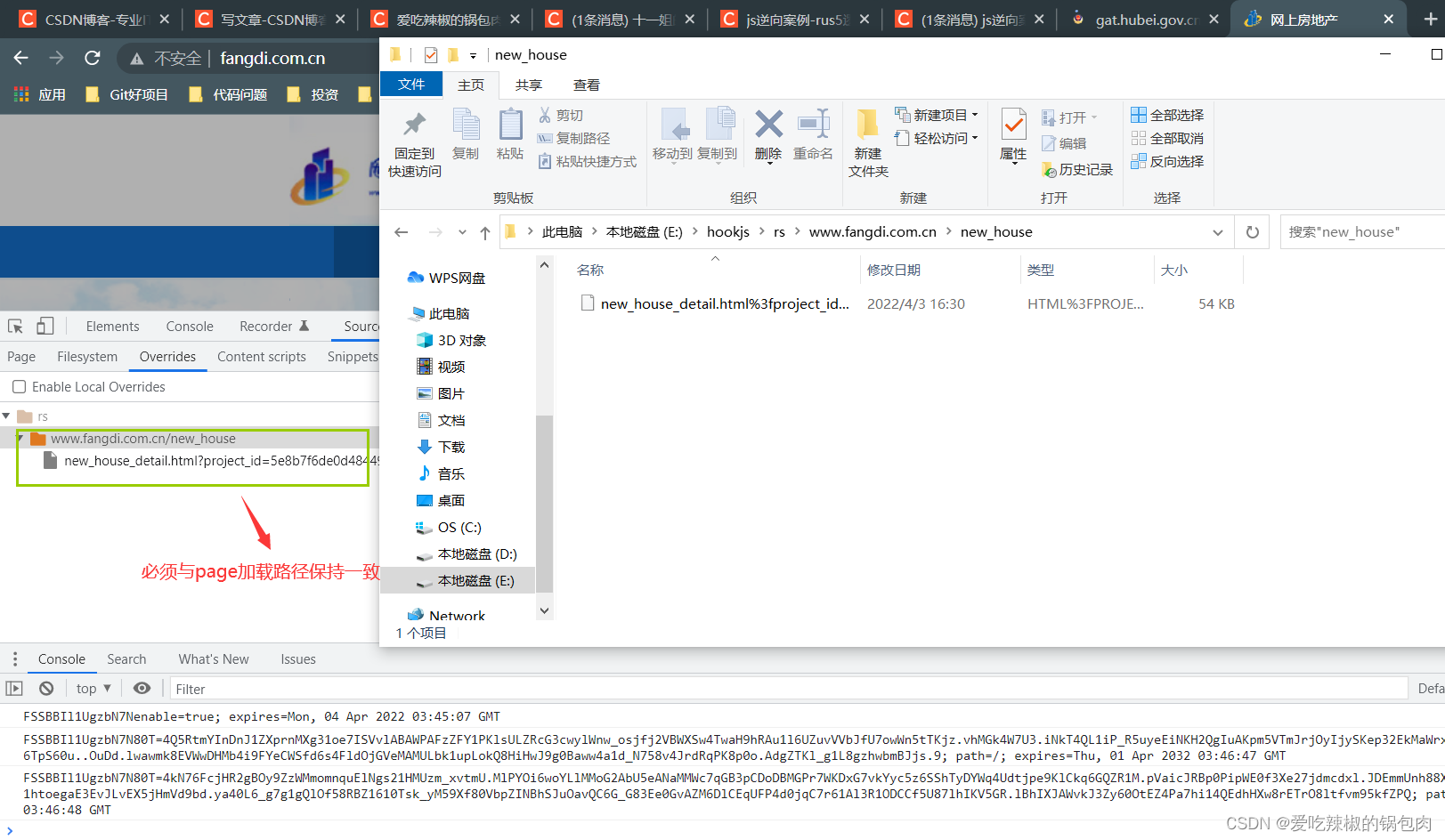Click the console Filter input field
Screen dimensions: 1445x840
[x=789, y=689]
